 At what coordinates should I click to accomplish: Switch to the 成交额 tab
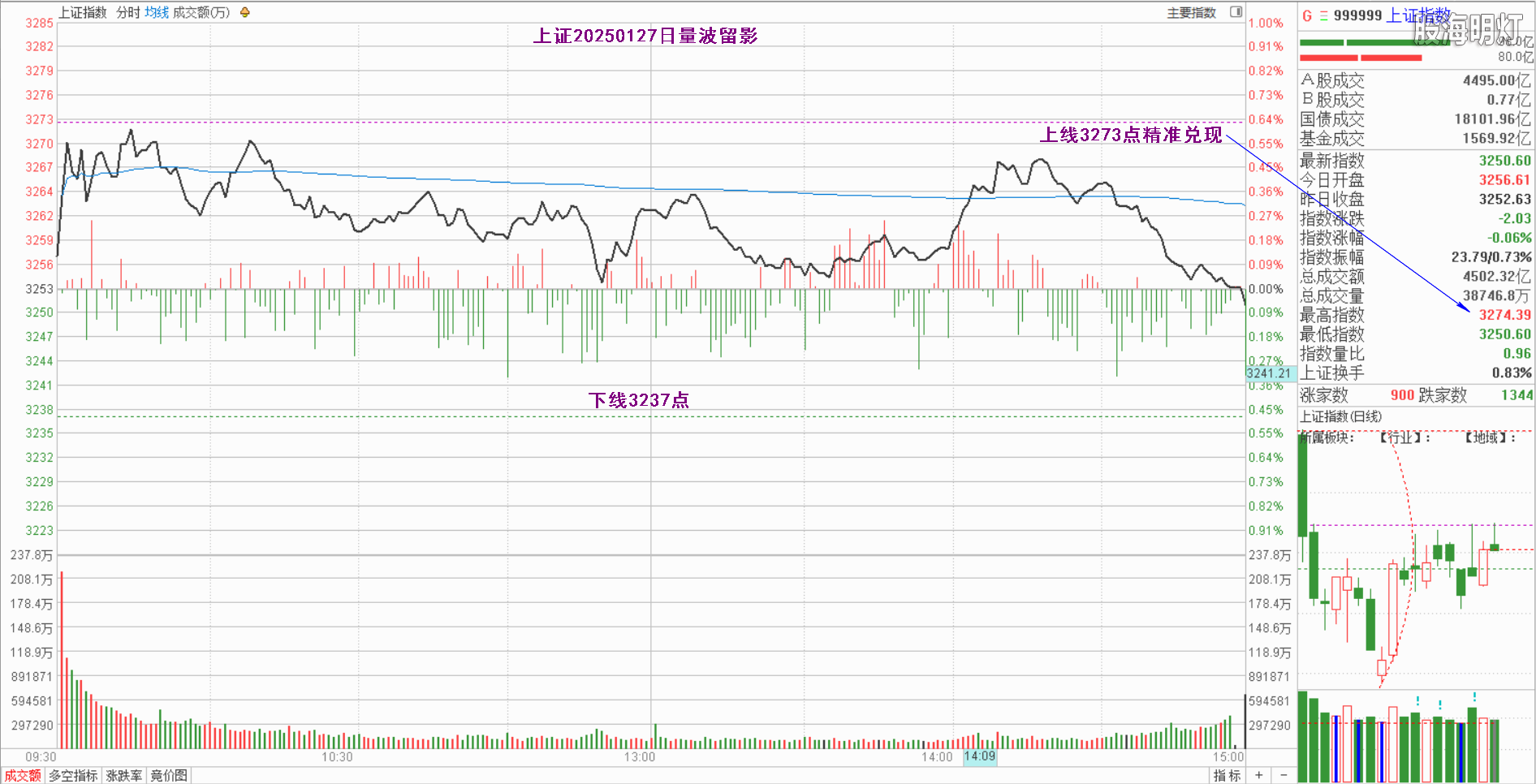23,776
